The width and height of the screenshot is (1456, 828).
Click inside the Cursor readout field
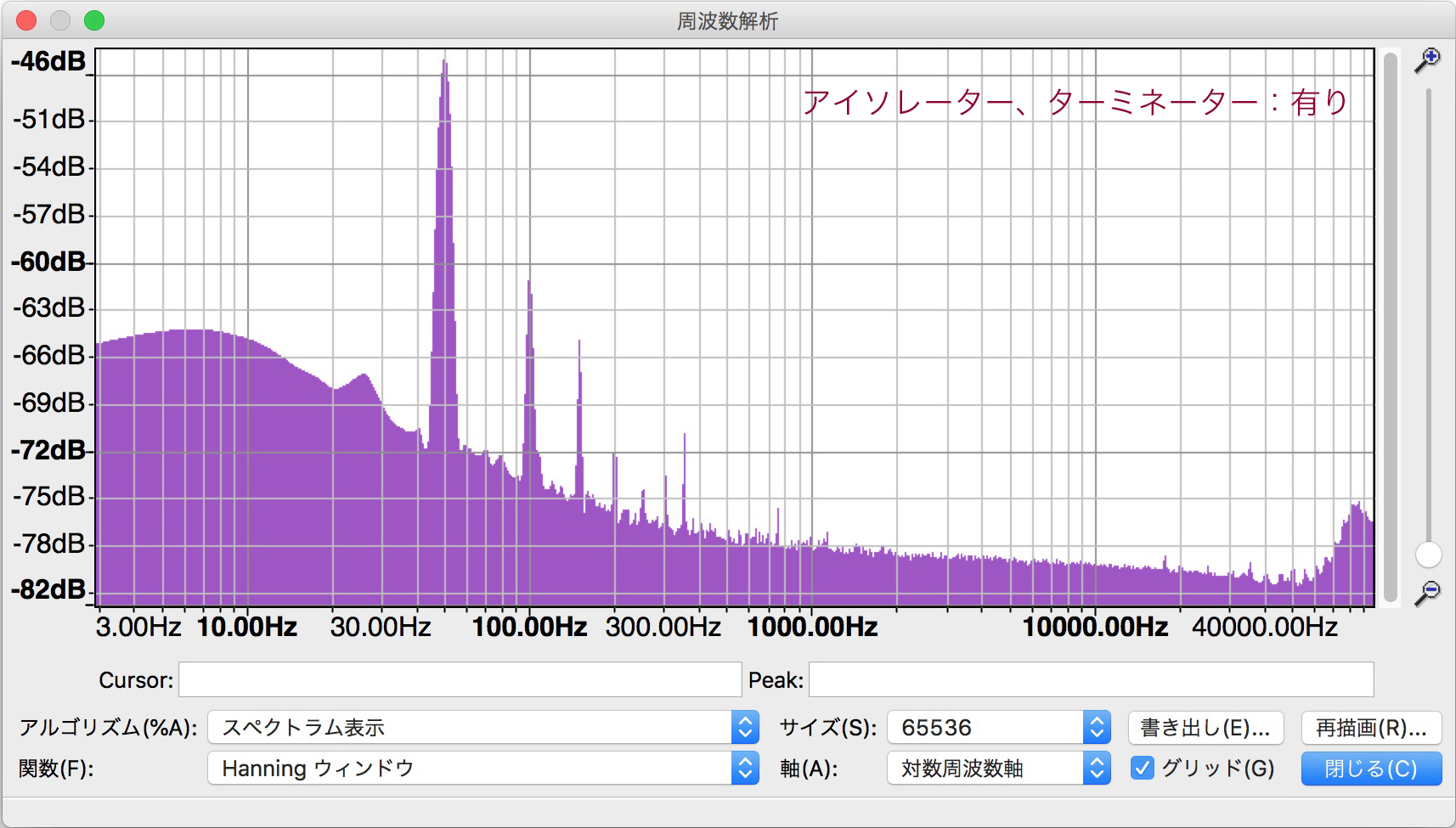tap(460, 680)
